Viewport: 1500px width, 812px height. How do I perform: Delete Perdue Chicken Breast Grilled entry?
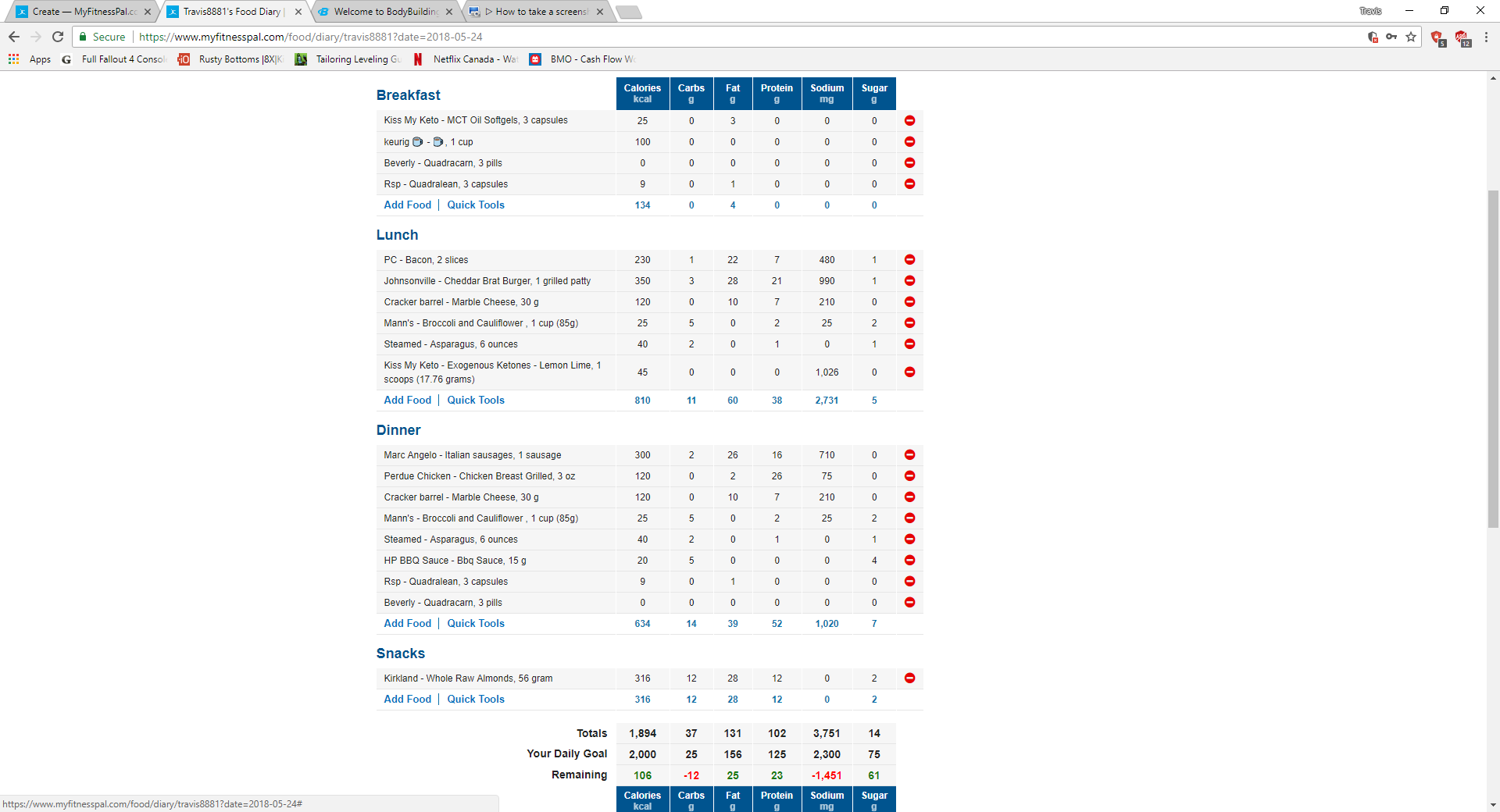click(x=909, y=475)
